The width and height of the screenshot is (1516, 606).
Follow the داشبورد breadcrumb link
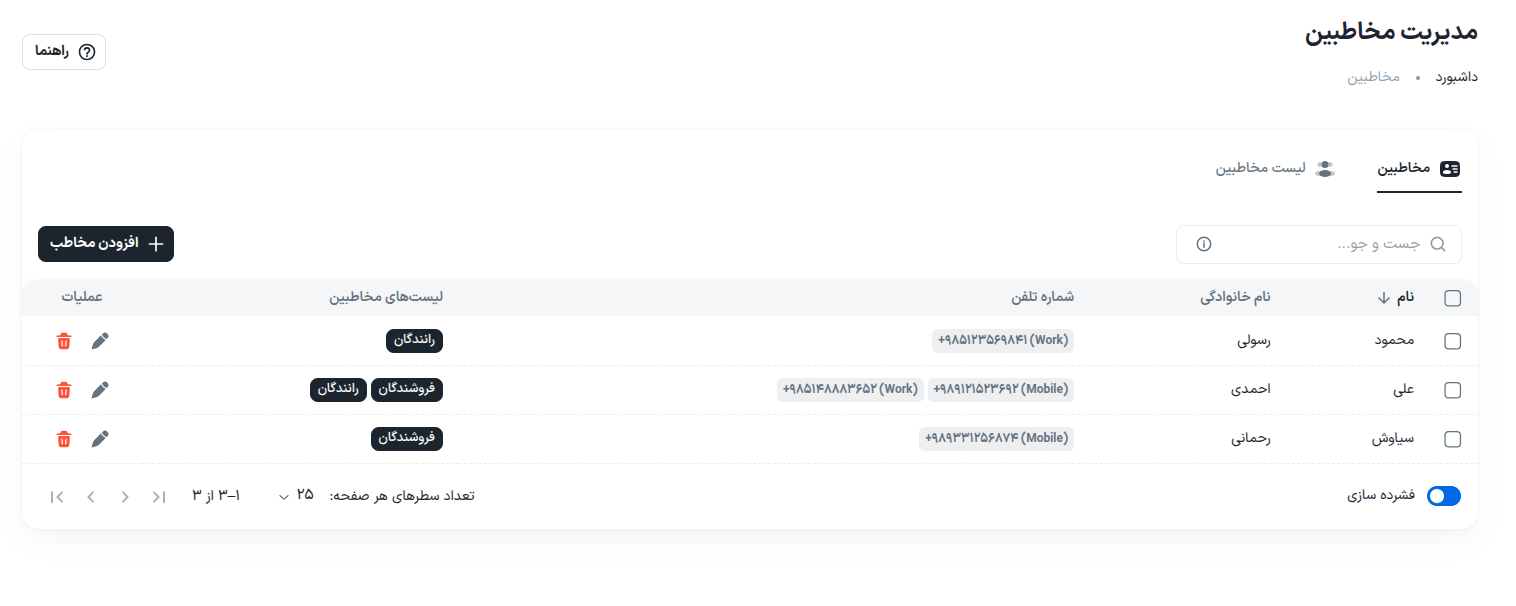point(1457,77)
